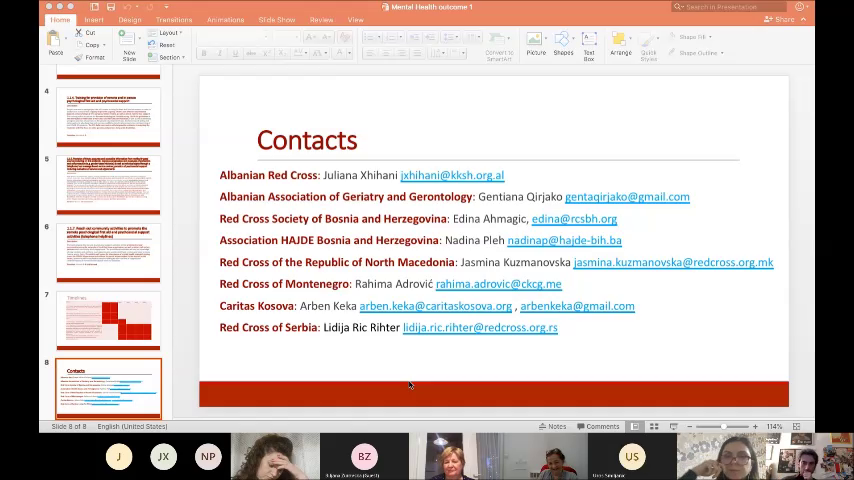Open the Animations tab

[225, 20]
